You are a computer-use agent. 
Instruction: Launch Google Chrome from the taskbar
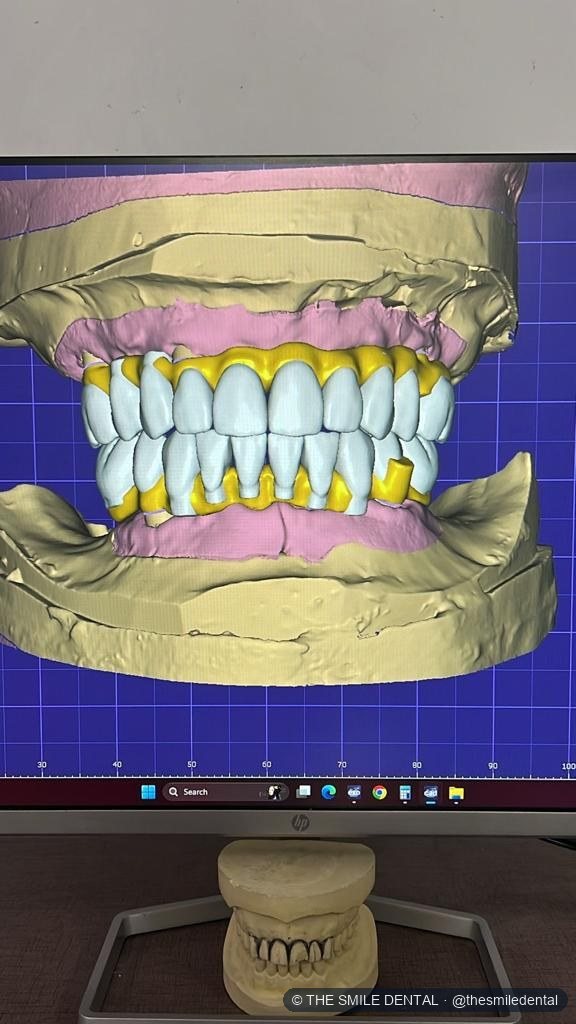point(379,792)
